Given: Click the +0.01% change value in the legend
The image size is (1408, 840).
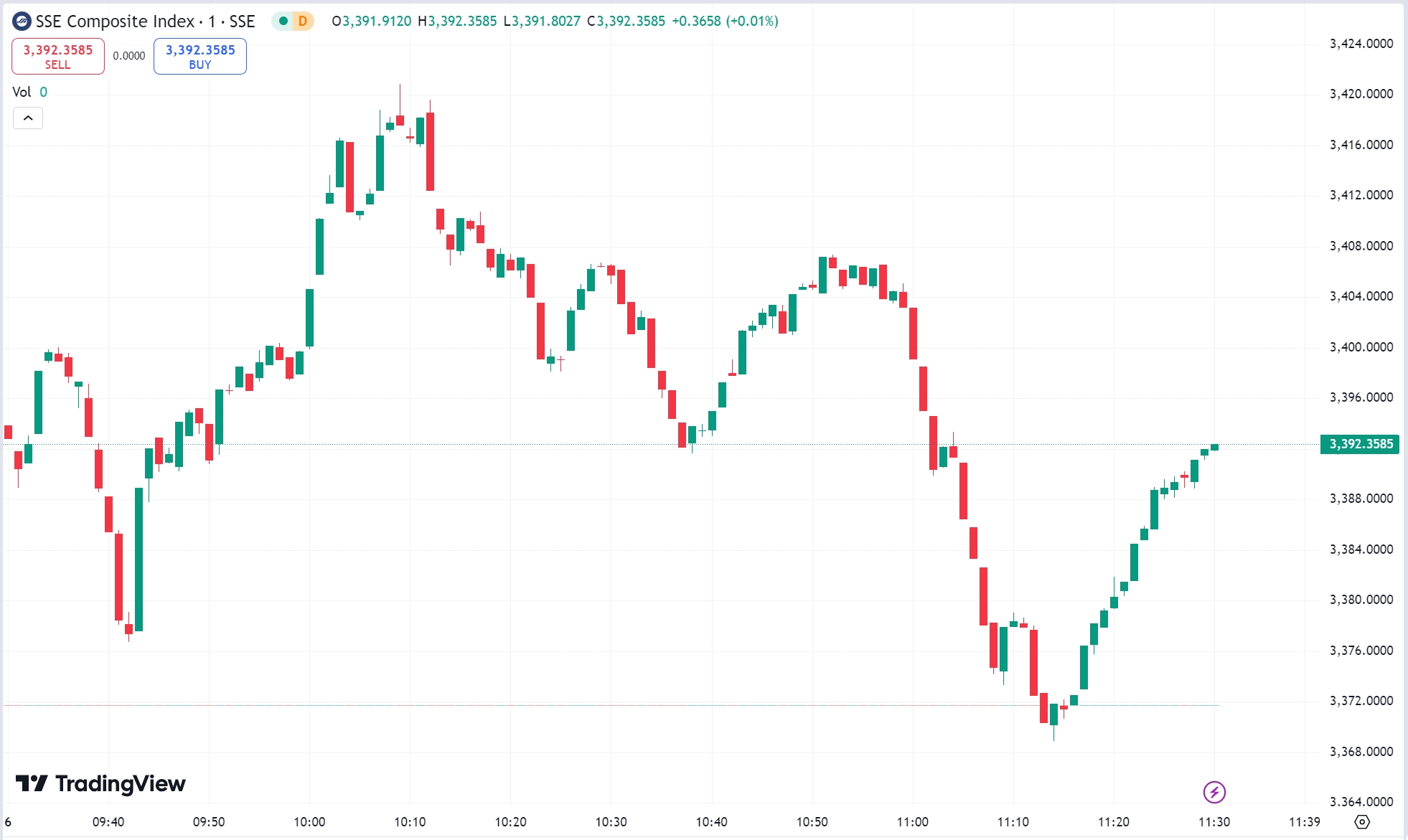Looking at the screenshot, I should [x=751, y=22].
